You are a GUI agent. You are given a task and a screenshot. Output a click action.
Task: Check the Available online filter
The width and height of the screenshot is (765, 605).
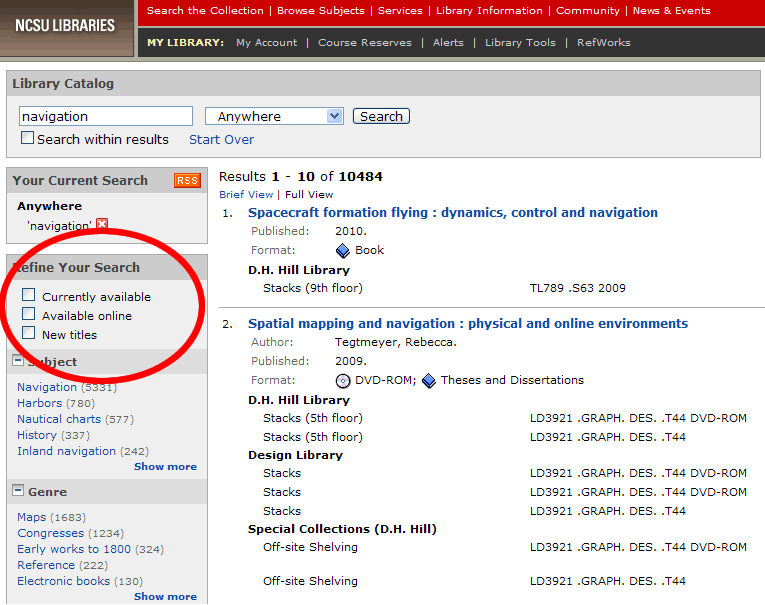(x=29, y=315)
